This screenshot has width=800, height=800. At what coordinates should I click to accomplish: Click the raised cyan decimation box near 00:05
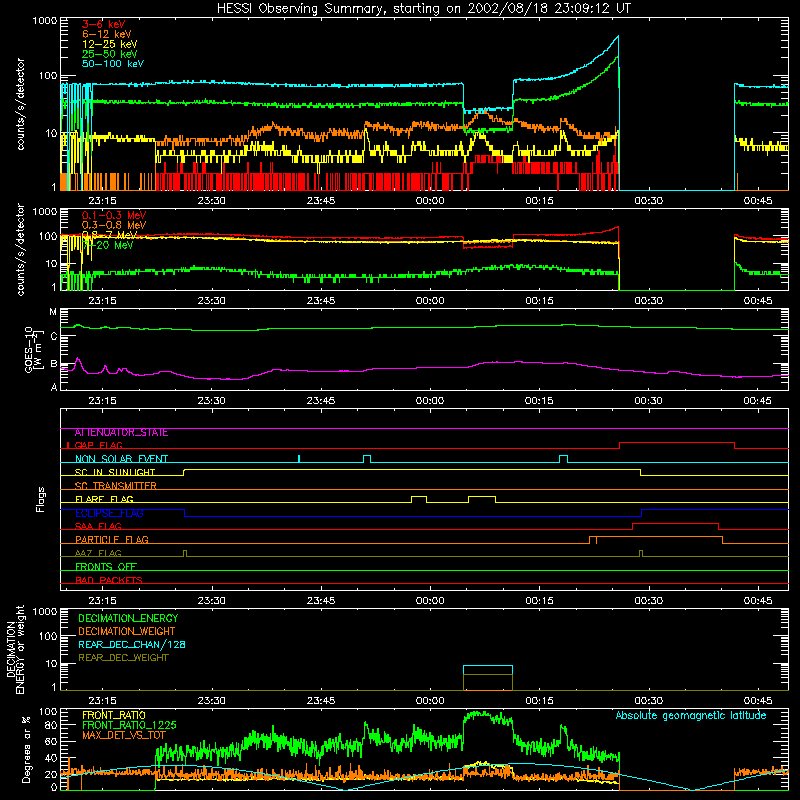488,670
